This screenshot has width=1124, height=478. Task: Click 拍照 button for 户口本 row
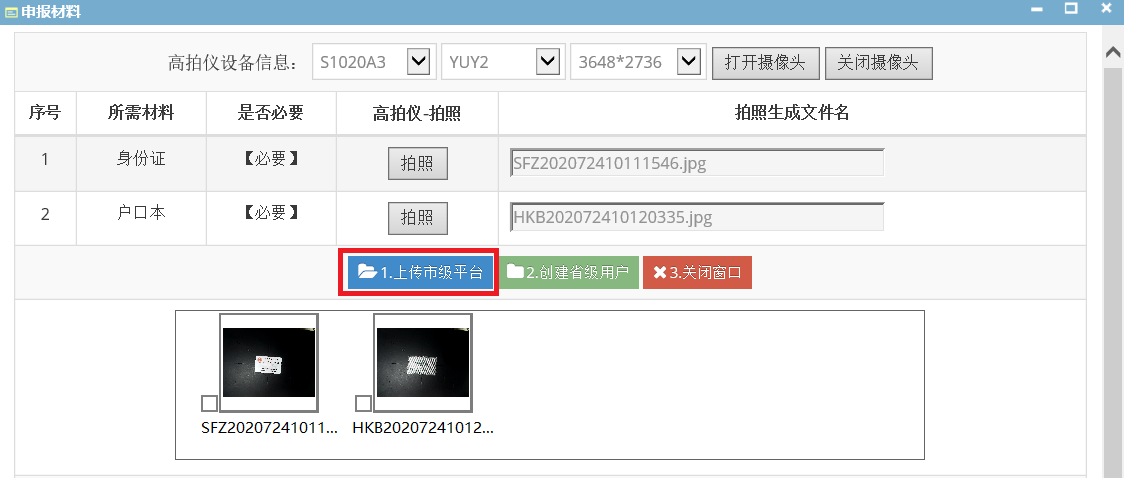(x=418, y=218)
